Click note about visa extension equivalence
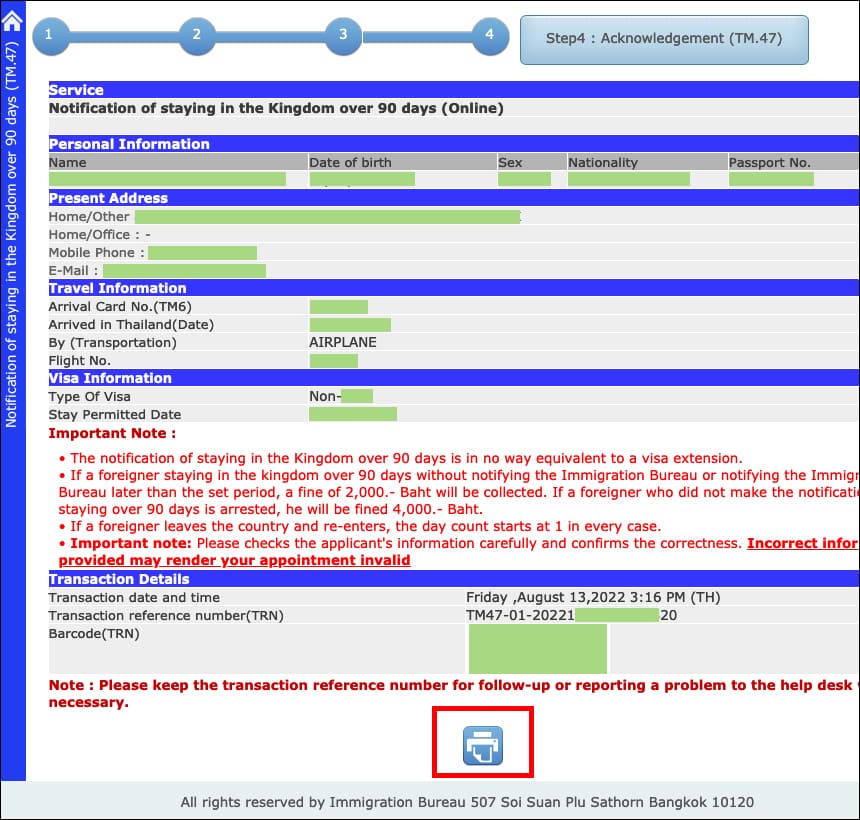This screenshot has width=860, height=820. coord(406,458)
